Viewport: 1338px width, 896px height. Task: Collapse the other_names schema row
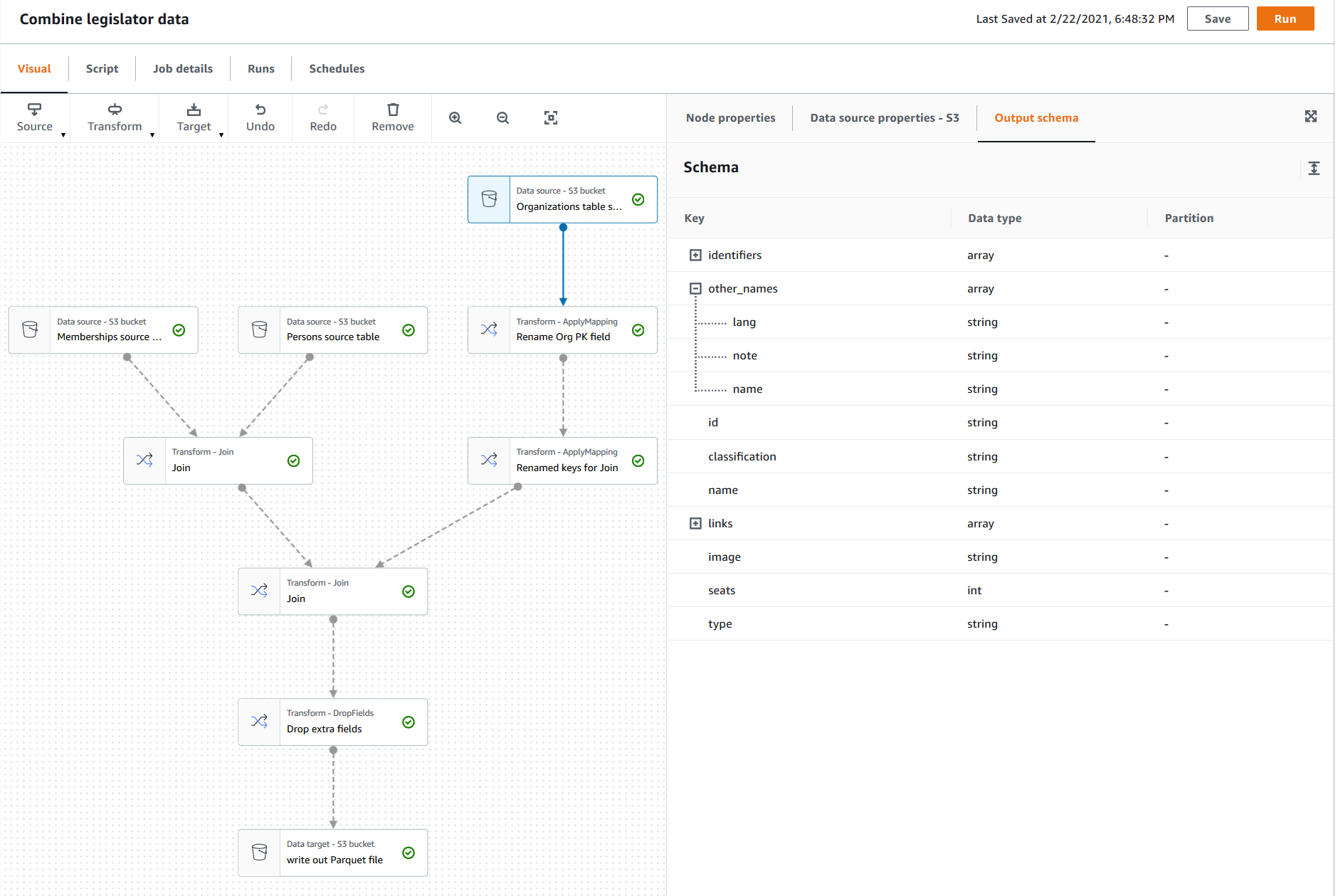tap(695, 288)
